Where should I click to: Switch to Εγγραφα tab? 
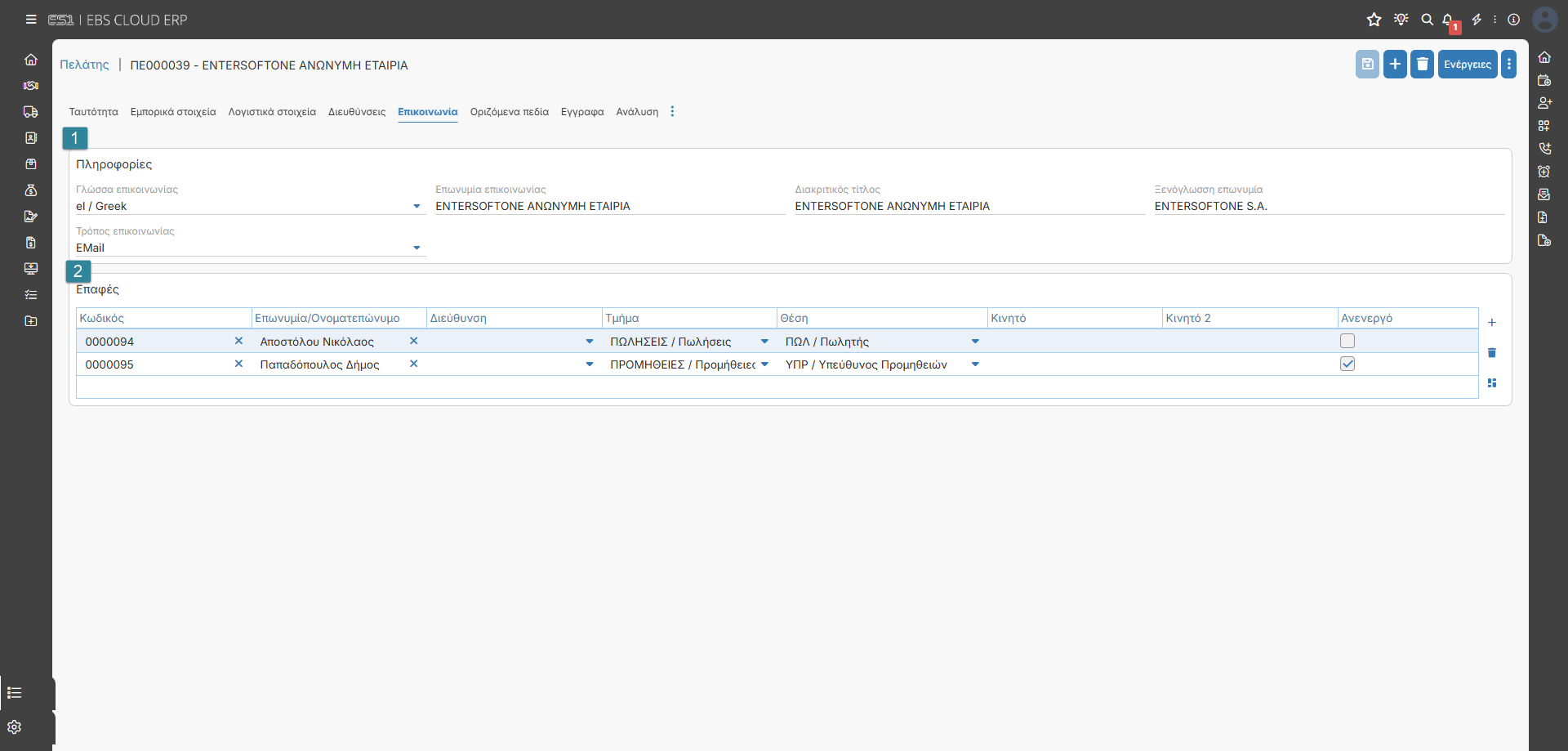(582, 112)
